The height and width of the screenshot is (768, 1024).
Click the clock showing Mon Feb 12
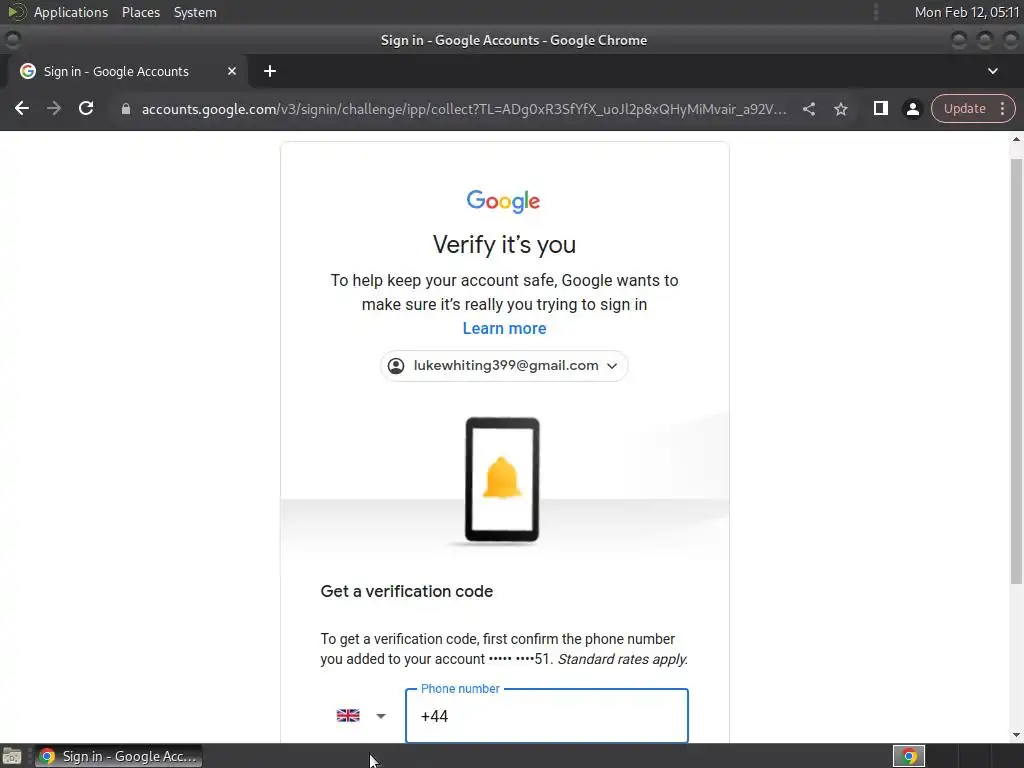967,12
